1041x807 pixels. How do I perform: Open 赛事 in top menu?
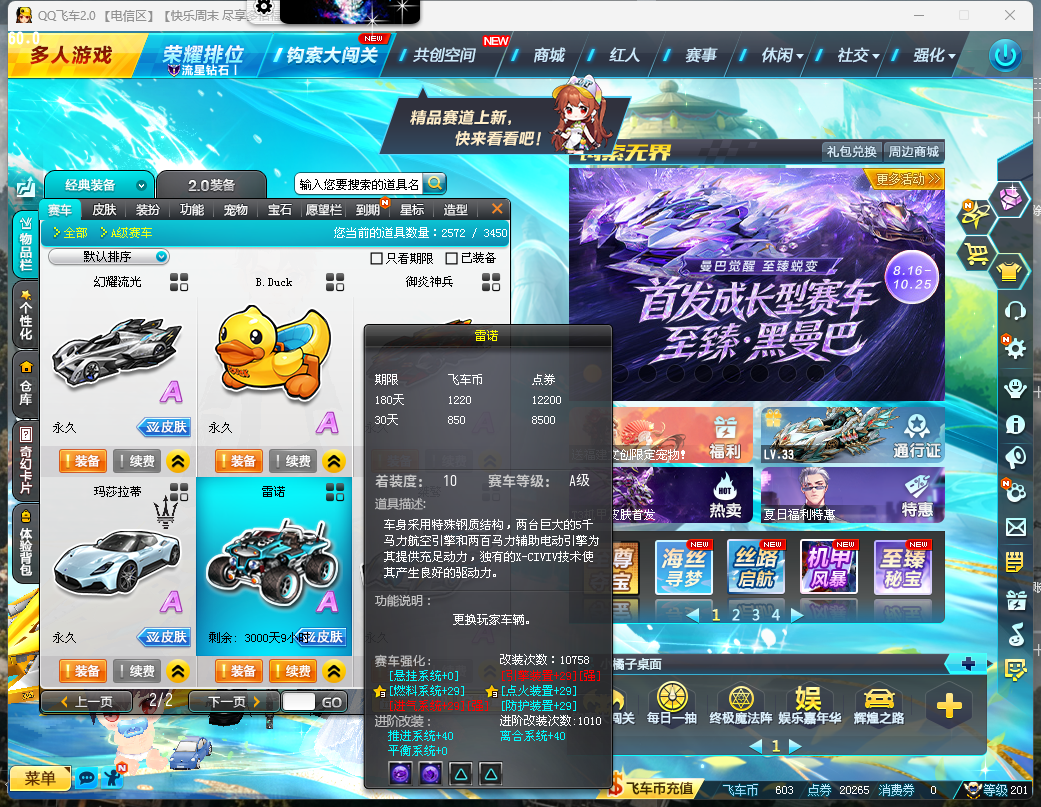click(701, 55)
